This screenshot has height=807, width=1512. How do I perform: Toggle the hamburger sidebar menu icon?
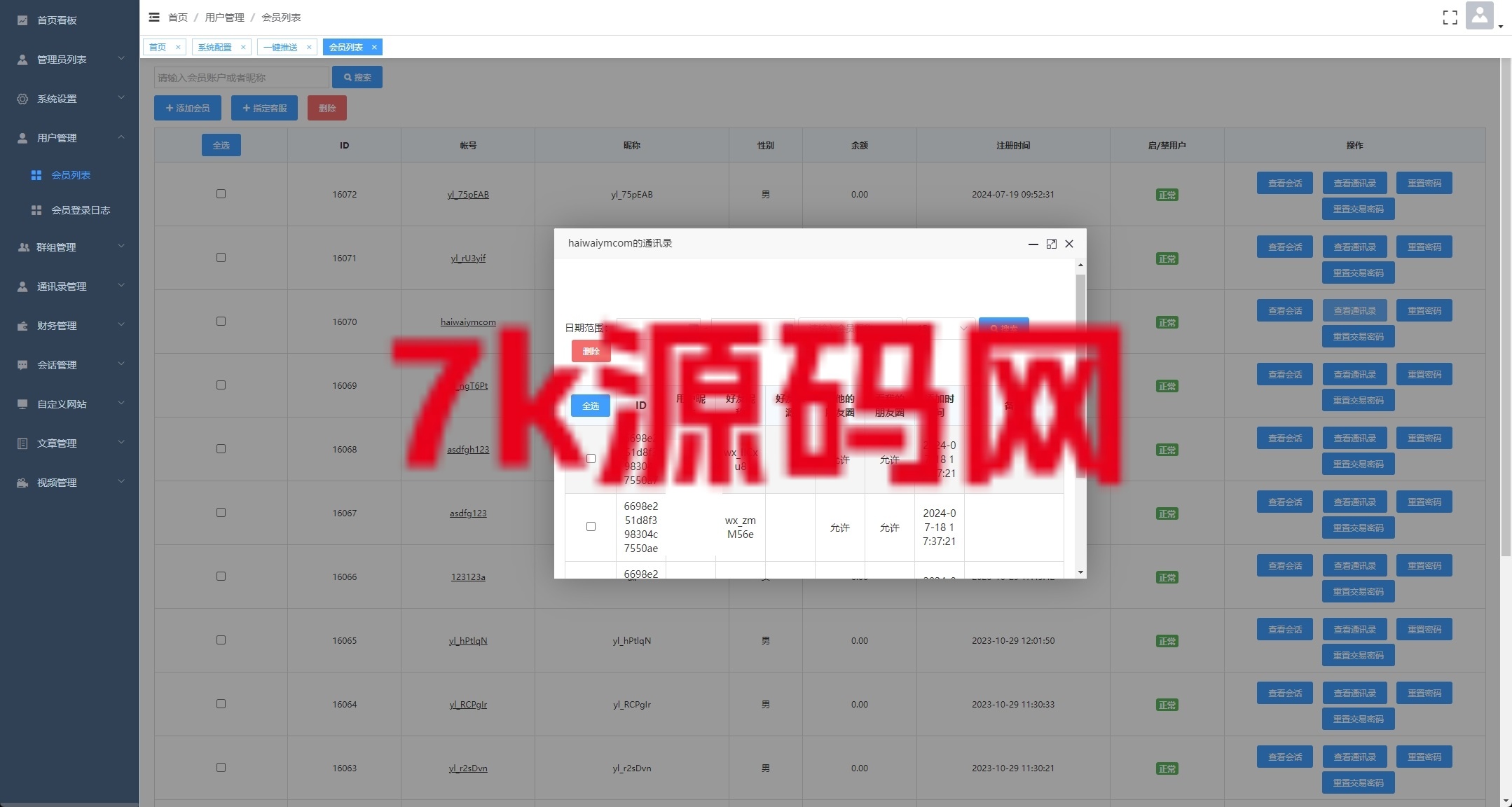coord(154,17)
